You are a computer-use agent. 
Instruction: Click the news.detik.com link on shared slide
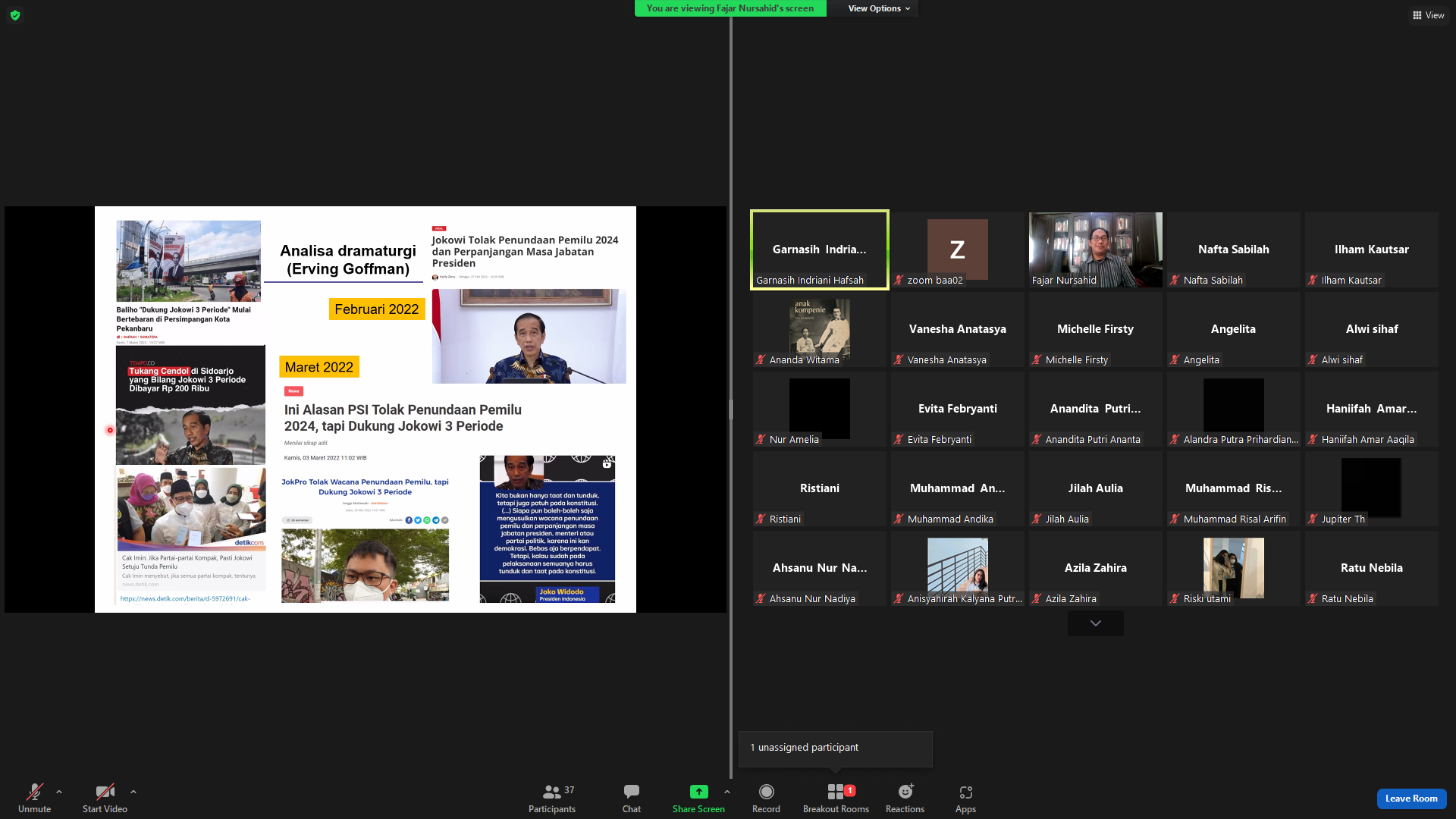(185, 599)
